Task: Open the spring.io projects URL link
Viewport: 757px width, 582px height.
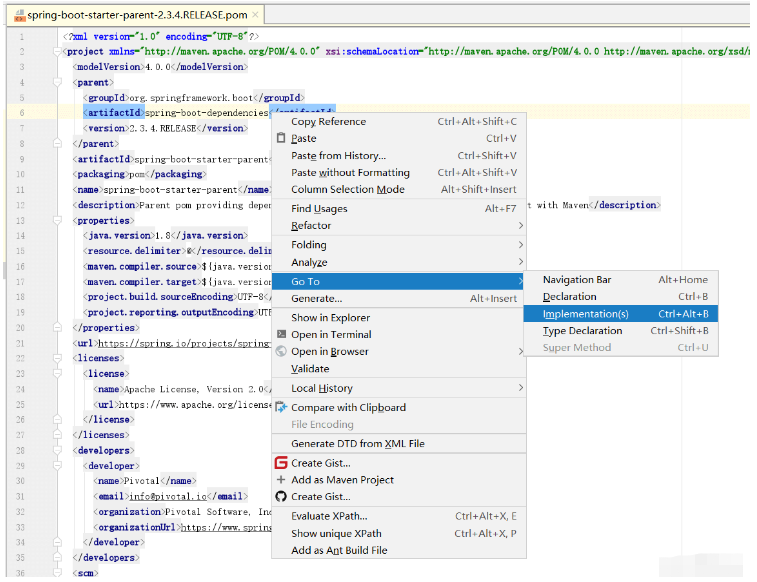Action: tap(184, 343)
